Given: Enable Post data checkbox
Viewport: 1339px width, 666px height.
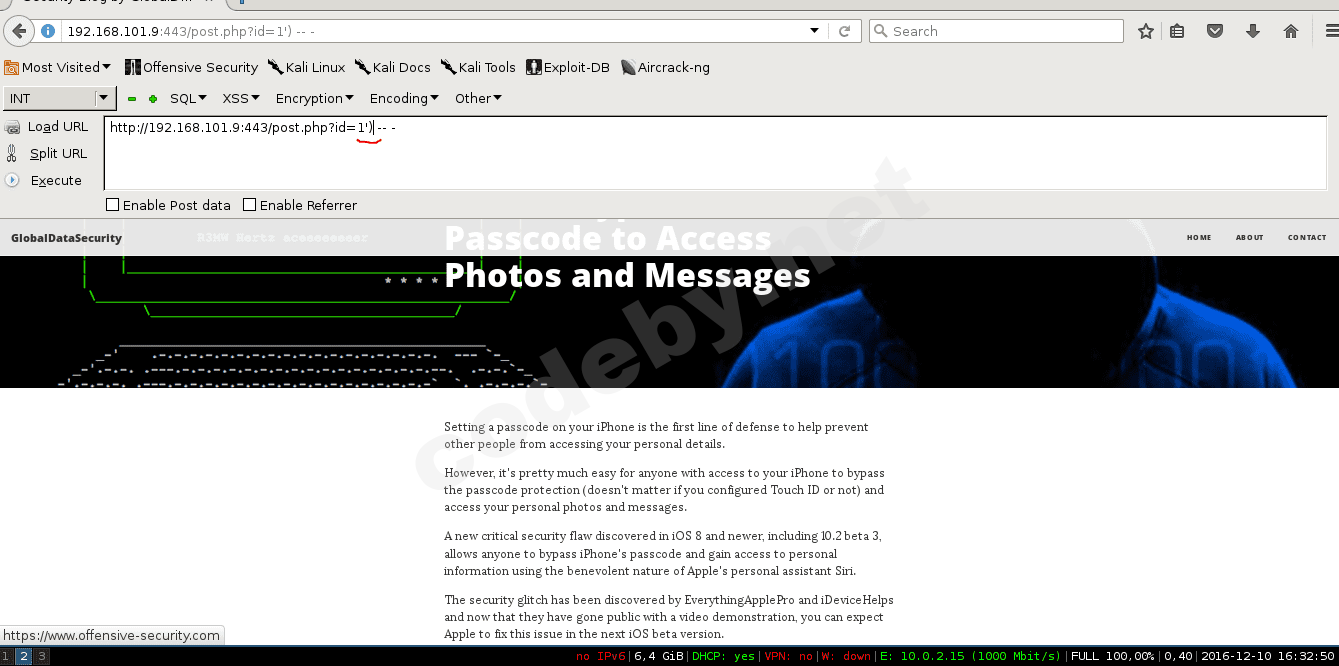Looking at the screenshot, I should (113, 205).
